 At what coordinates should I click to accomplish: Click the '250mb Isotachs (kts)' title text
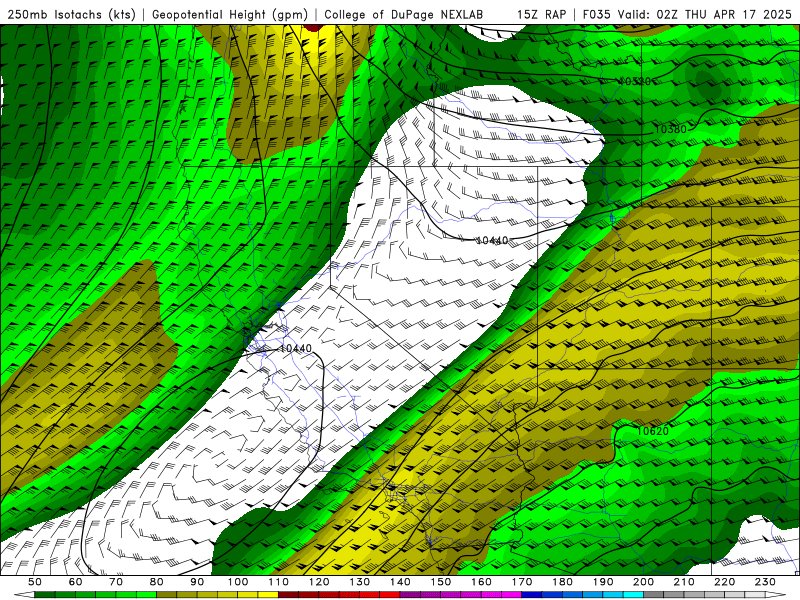[x=71, y=14]
